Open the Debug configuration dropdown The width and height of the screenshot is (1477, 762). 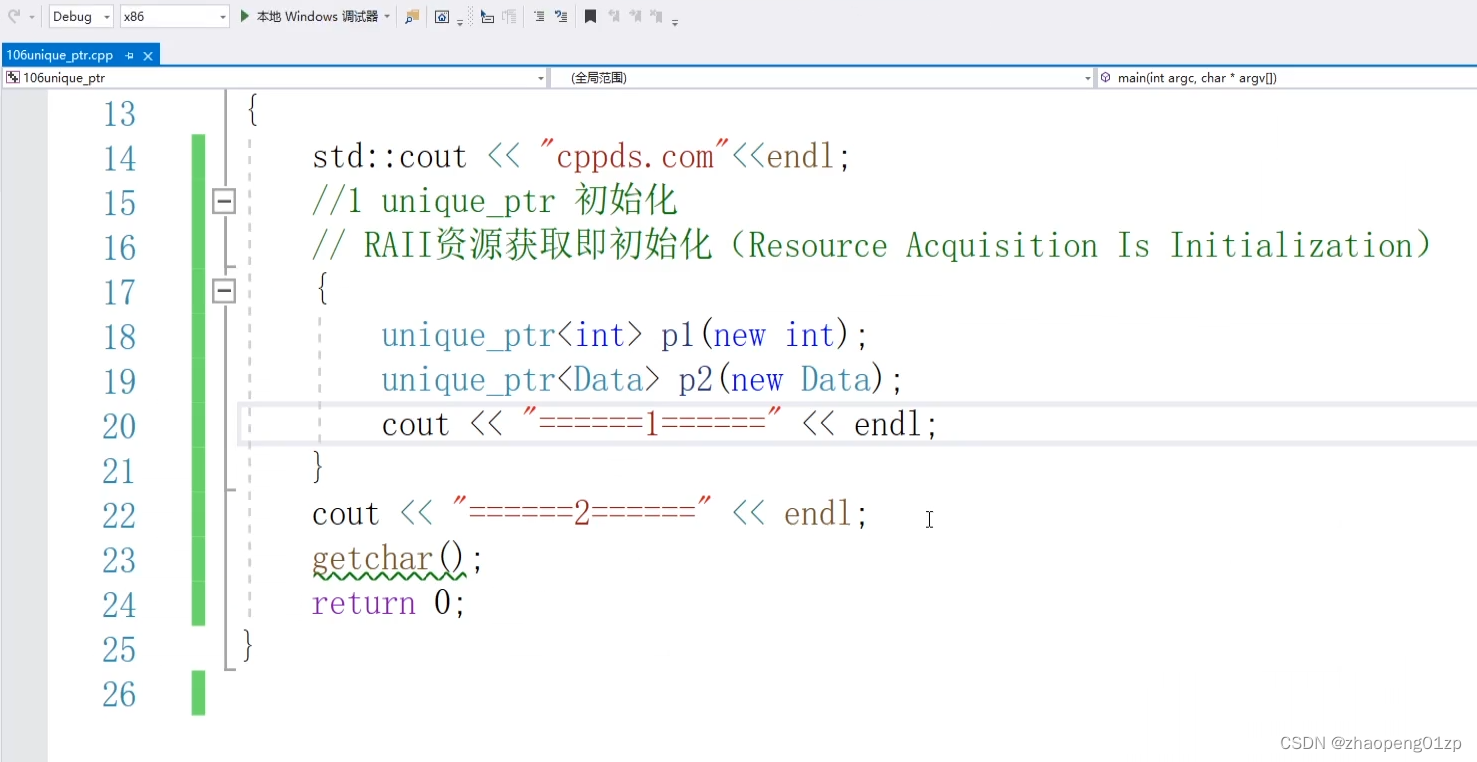pos(81,16)
